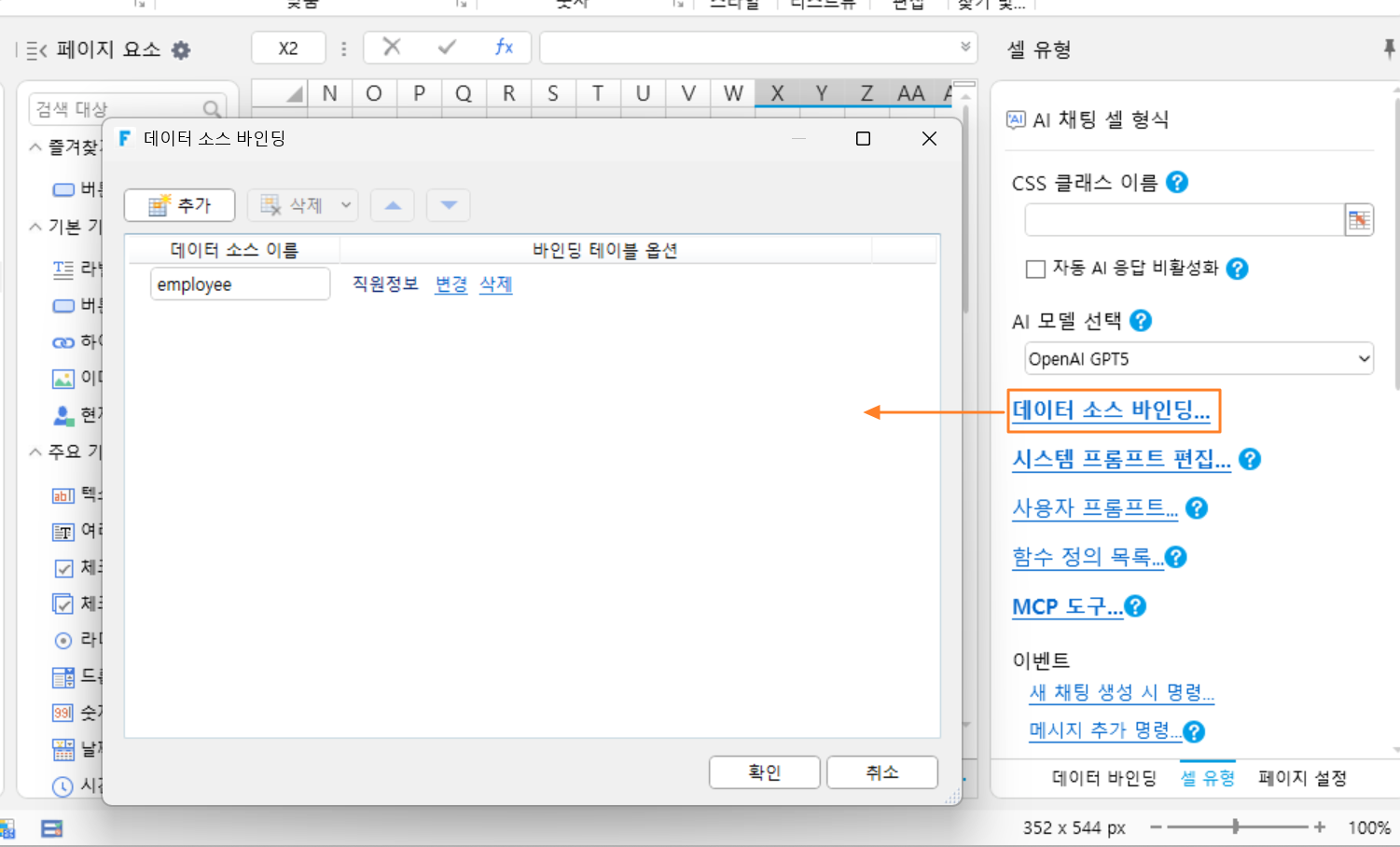1400x847 pixels.
Task: Switch to the 데이터 바인딩 tab
Action: click(x=1104, y=778)
